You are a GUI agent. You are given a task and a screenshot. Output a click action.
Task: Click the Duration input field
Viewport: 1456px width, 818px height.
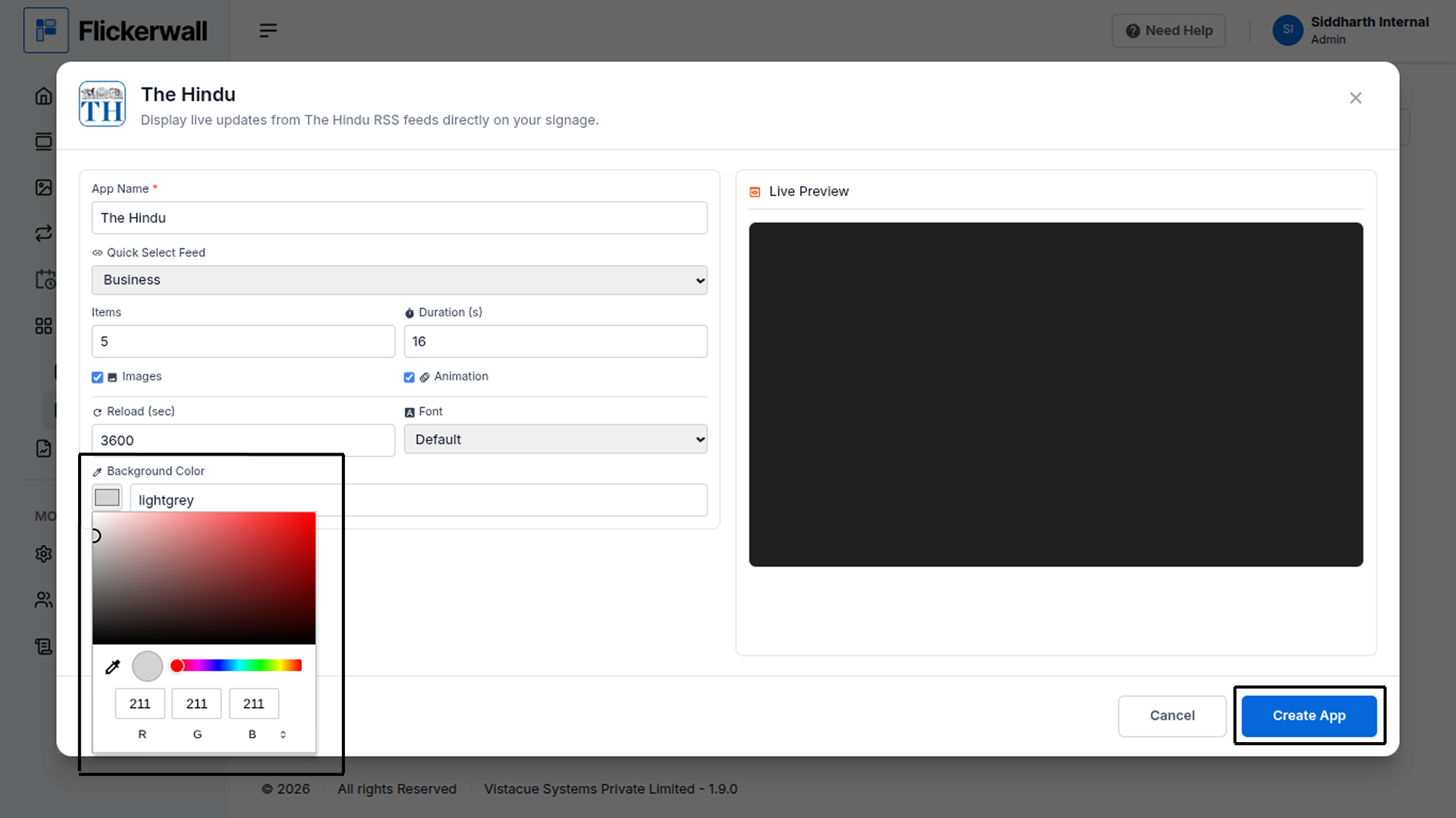[x=556, y=342]
